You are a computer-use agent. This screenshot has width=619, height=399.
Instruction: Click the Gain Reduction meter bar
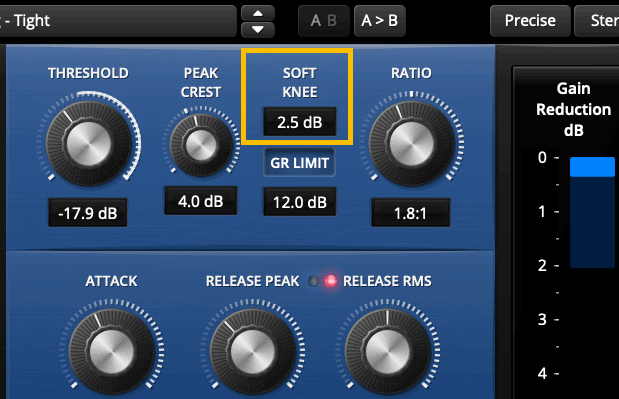[x=592, y=213]
